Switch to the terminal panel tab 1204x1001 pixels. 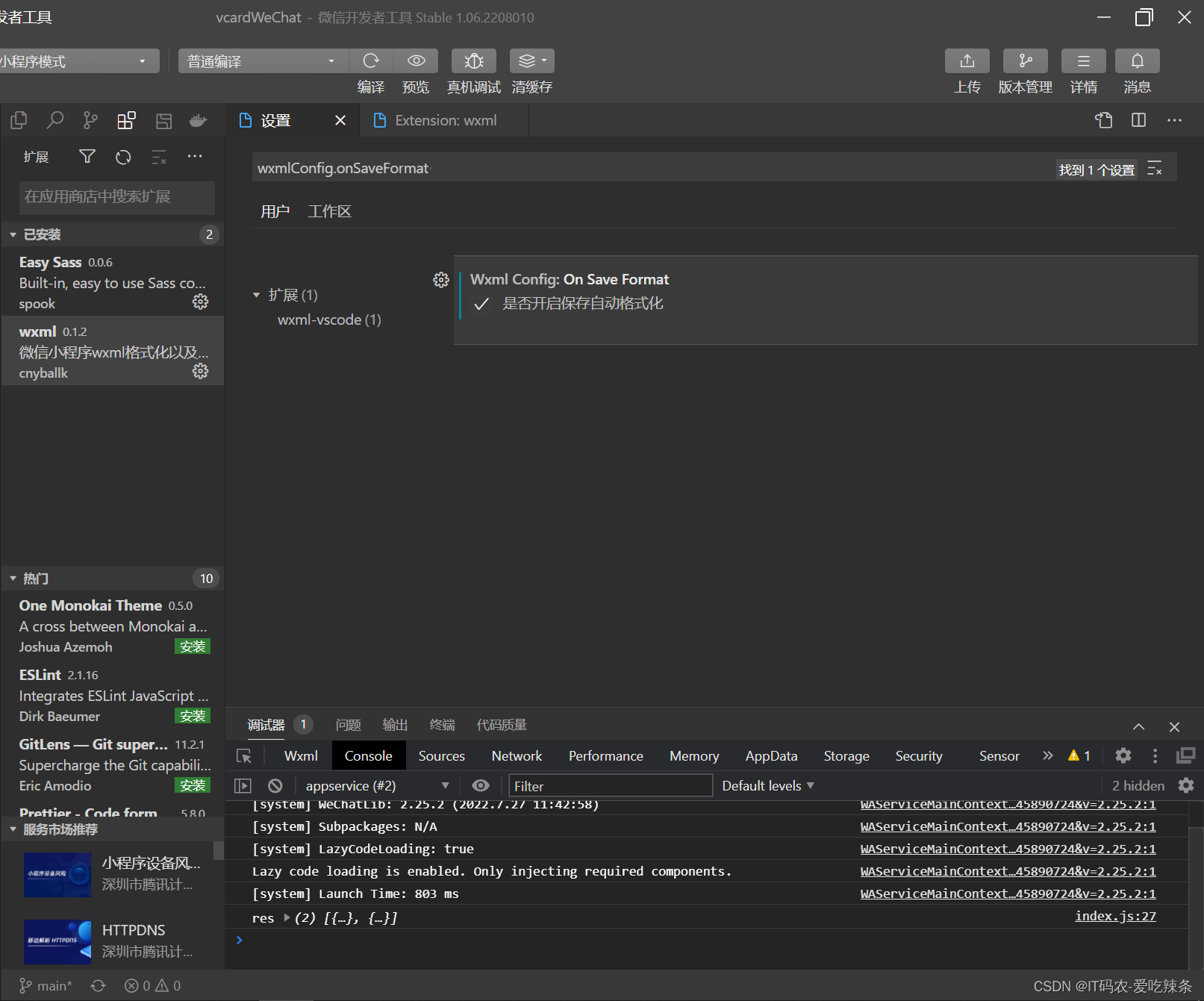(442, 725)
